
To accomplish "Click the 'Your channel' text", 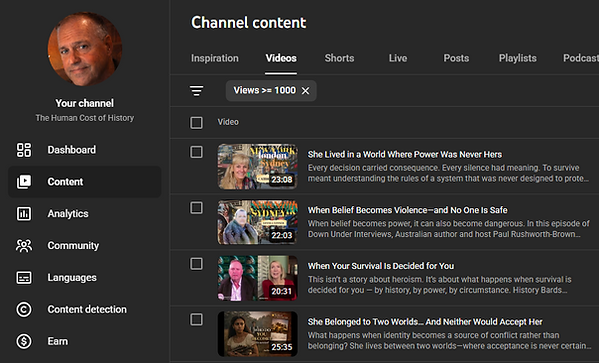I will (x=84, y=103).
